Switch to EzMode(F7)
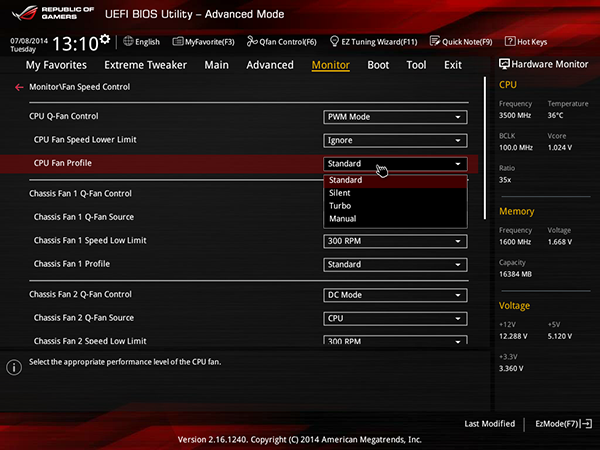Screen dimensions: 600x450 point(563,424)
